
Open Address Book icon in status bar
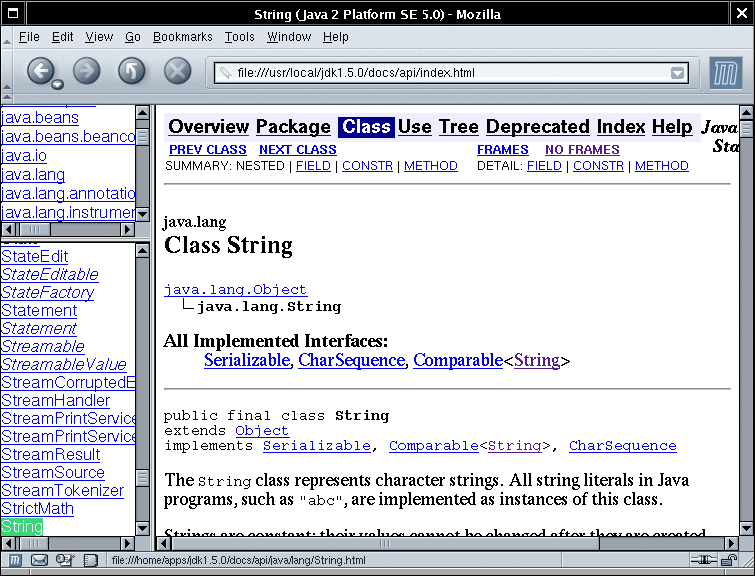point(90,560)
